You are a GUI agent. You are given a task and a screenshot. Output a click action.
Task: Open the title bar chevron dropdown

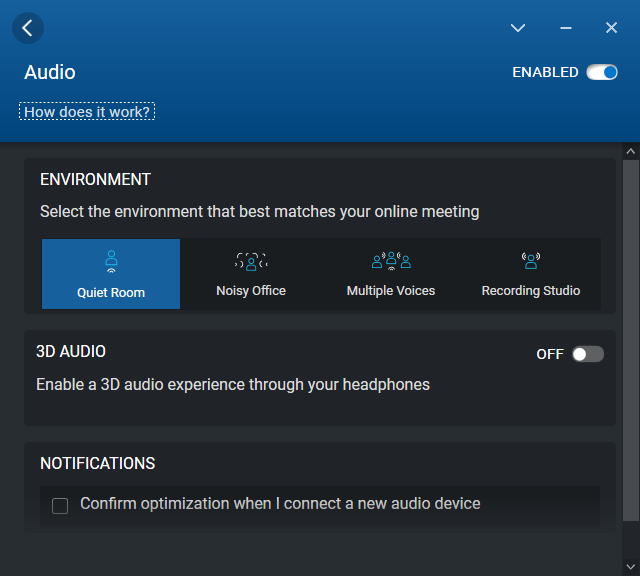[x=518, y=28]
